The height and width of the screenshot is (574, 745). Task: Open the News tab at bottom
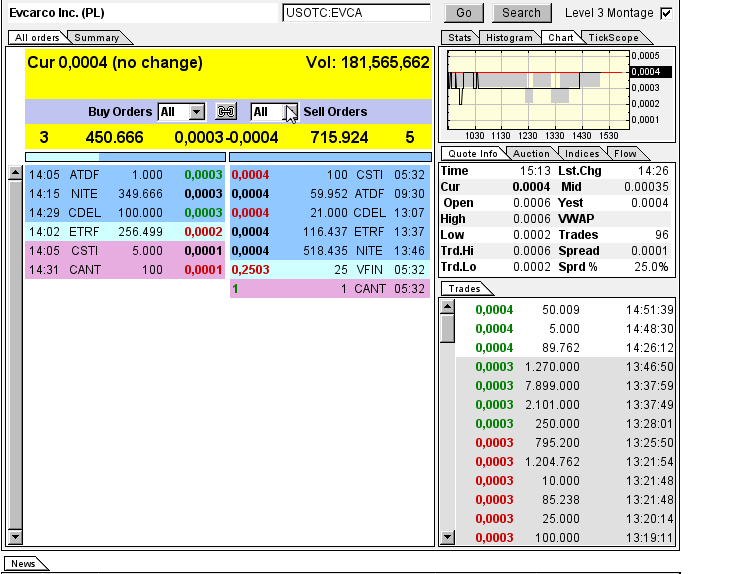point(23,563)
